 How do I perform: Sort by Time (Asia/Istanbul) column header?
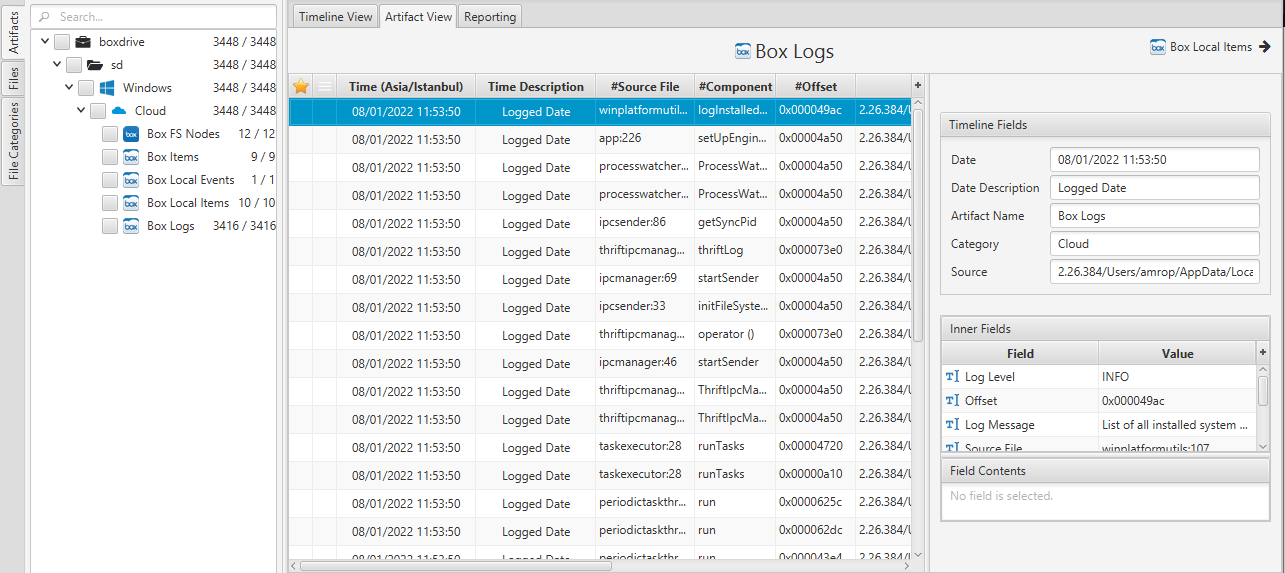406,86
